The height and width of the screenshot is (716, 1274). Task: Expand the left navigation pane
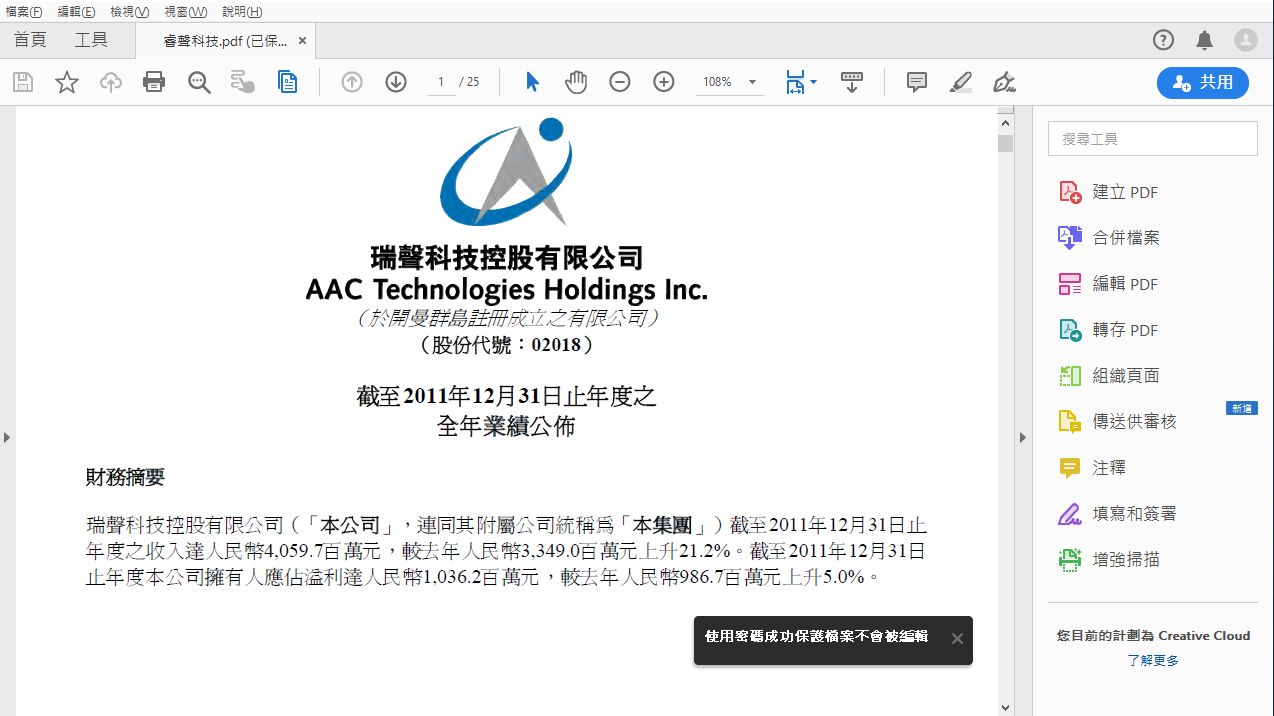(8, 437)
